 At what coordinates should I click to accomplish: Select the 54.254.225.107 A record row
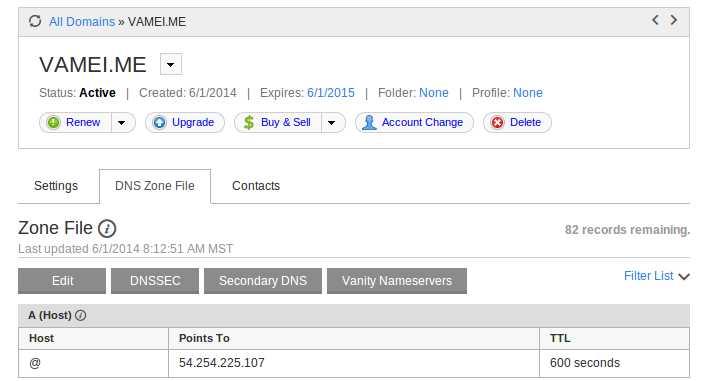click(x=354, y=363)
